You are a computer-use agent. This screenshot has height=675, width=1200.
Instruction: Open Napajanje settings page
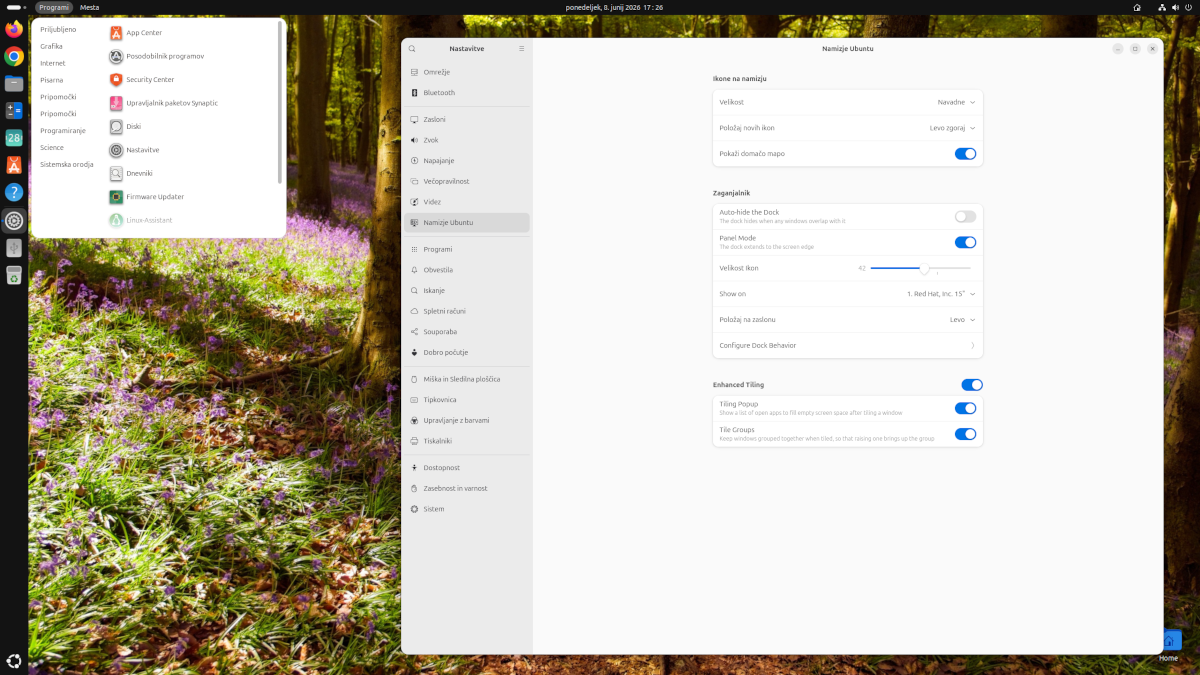(467, 161)
